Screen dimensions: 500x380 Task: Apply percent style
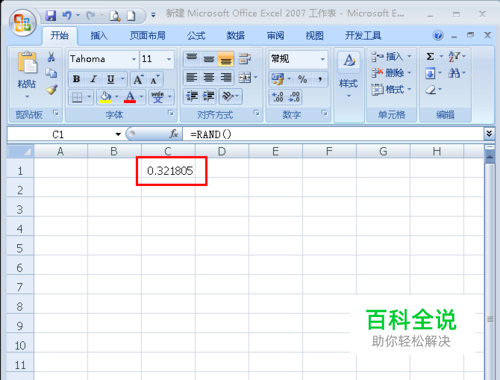click(302, 79)
